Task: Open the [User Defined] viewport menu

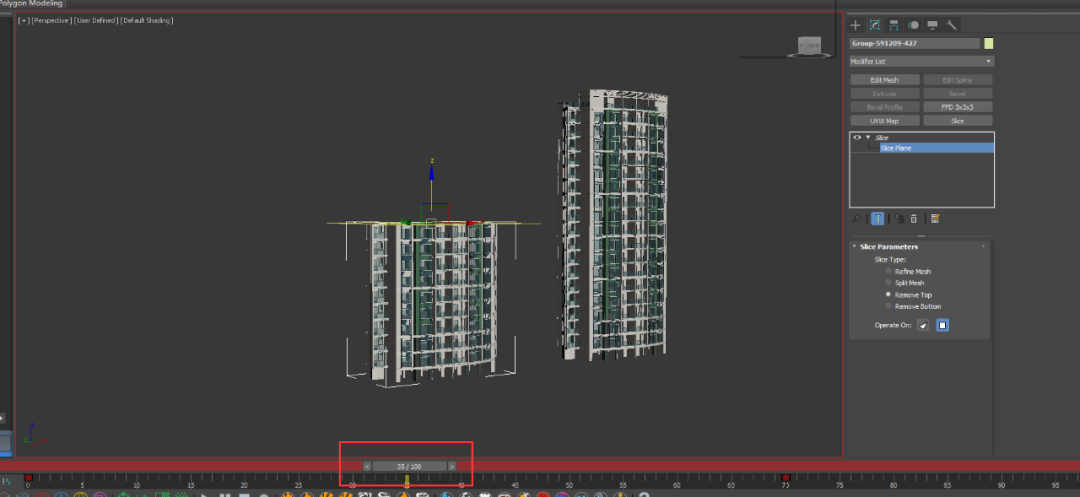Action: tap(96, 21)
